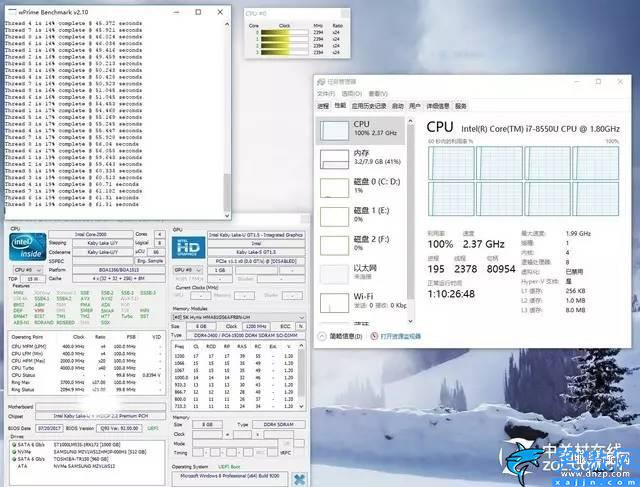The width and height of the screenshot is (640, 487).
Task: Select the CPU usage thumbnail in Task Manager
Action: [335, 131]
